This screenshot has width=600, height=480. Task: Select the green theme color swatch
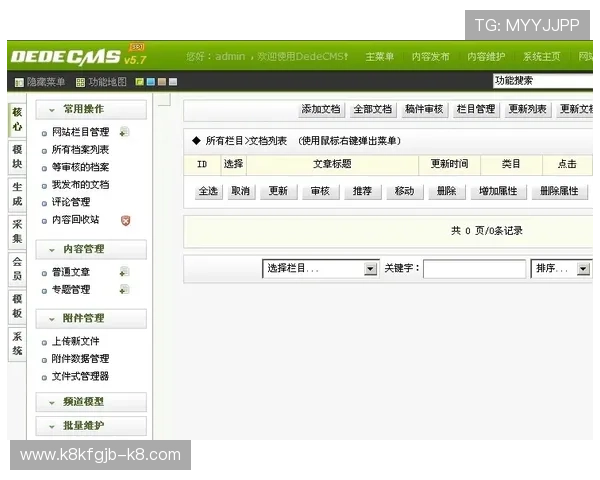pos(139,82)
